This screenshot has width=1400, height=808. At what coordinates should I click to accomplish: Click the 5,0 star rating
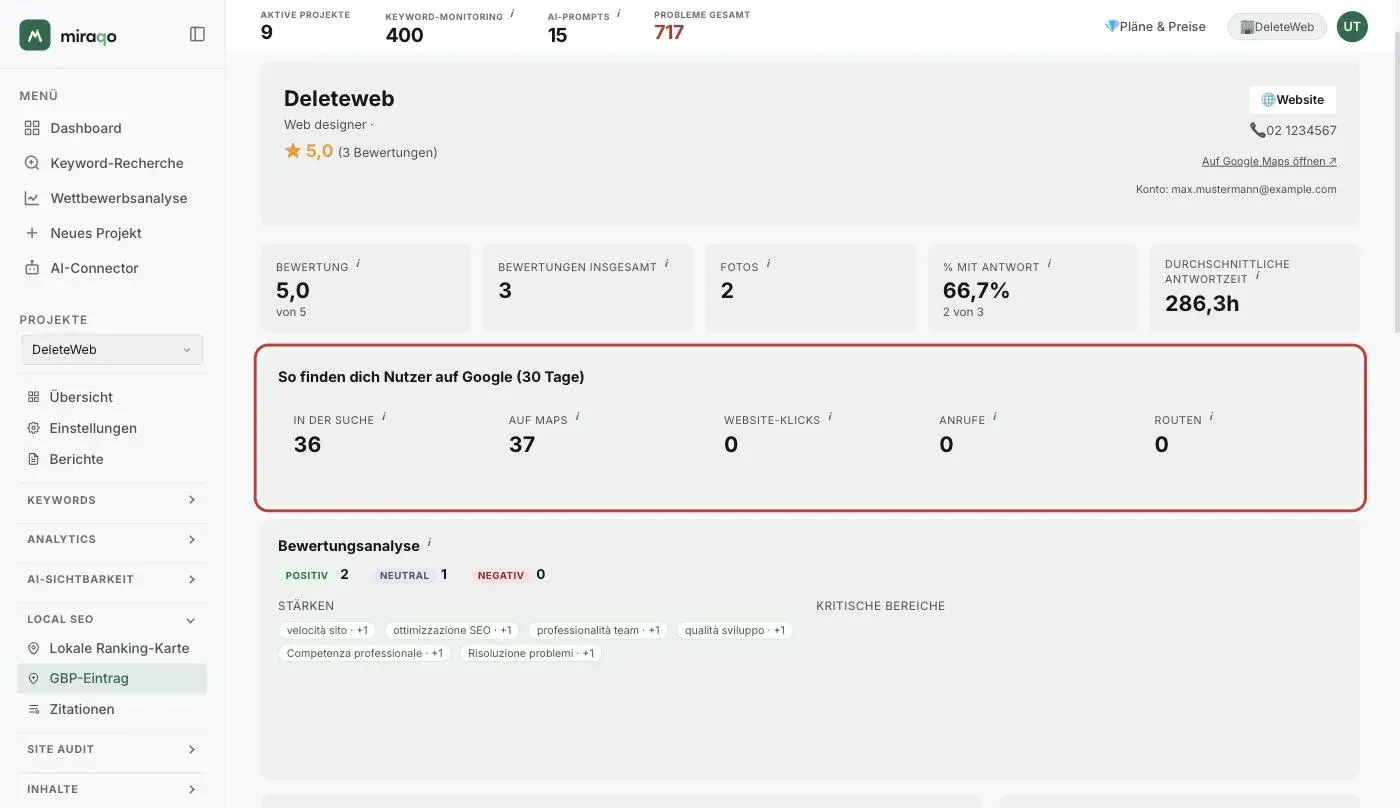(x=309, y=151)
